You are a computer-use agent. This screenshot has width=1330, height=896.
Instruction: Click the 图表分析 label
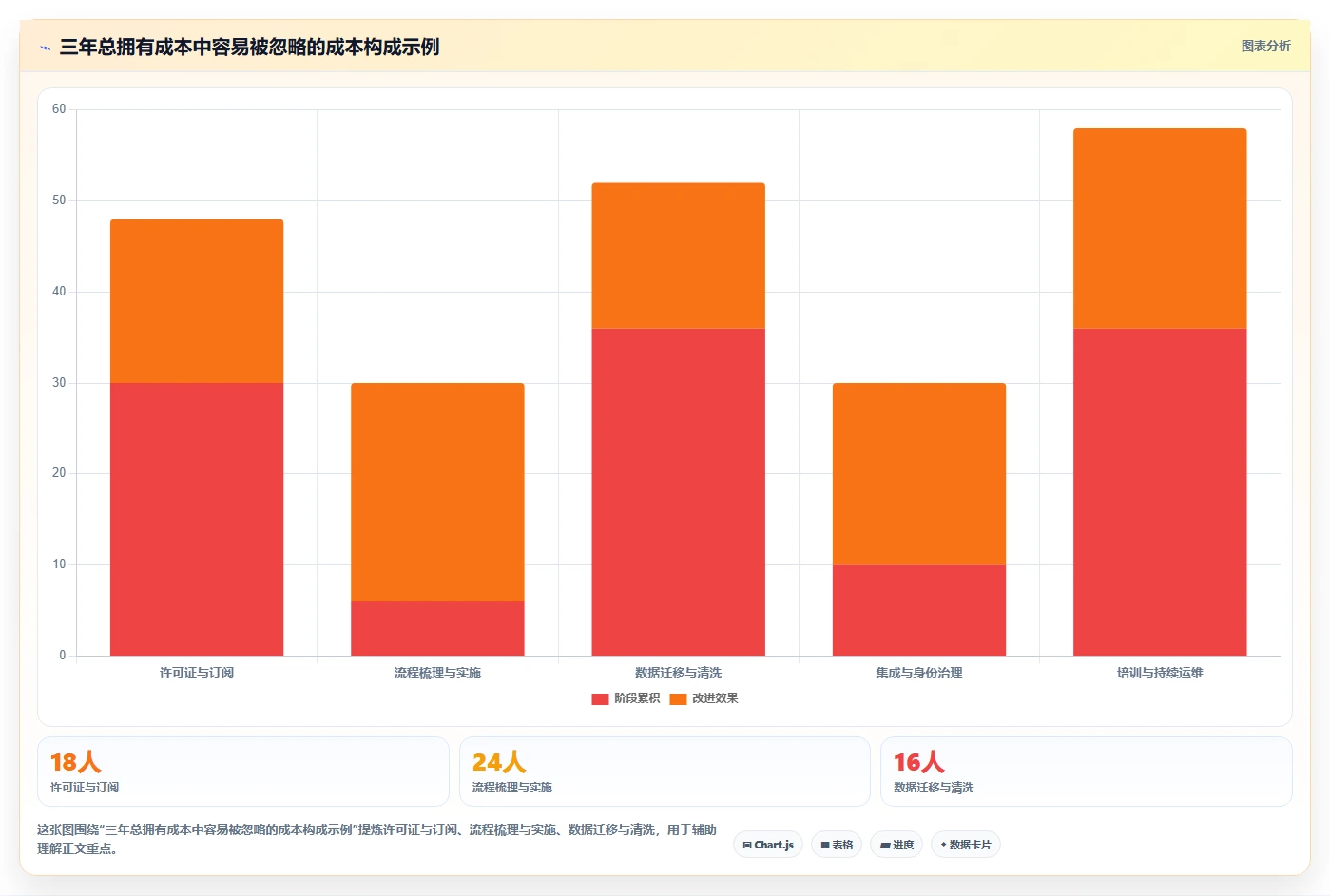(x=1265, y=46)
